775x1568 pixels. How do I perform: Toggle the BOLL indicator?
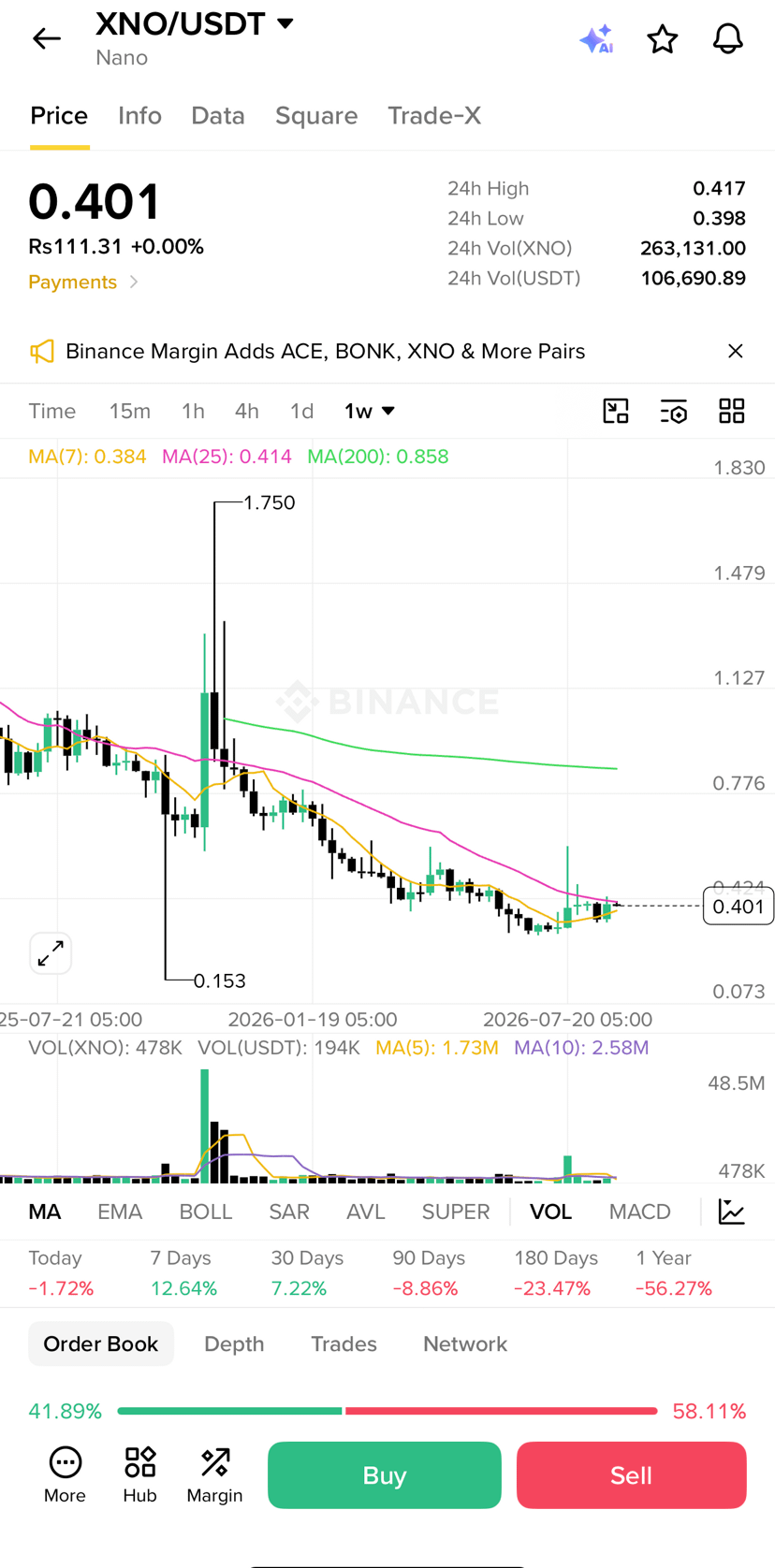coord(206,1212)
